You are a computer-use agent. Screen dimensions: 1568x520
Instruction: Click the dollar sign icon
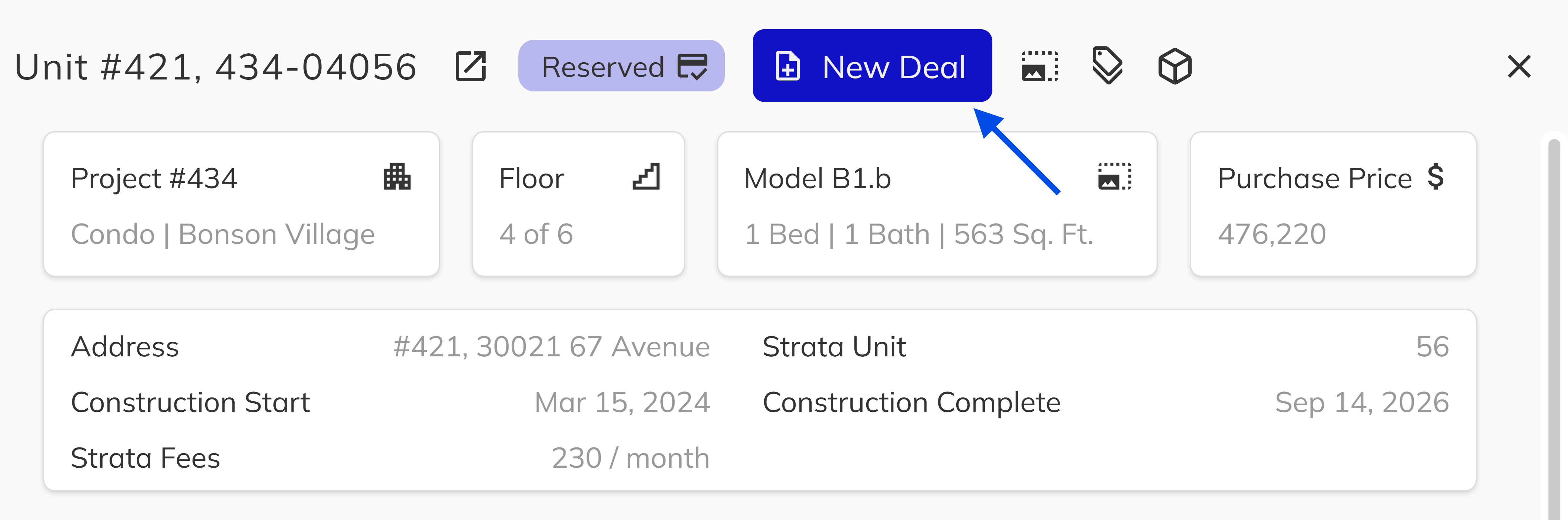coord(1435,177)
